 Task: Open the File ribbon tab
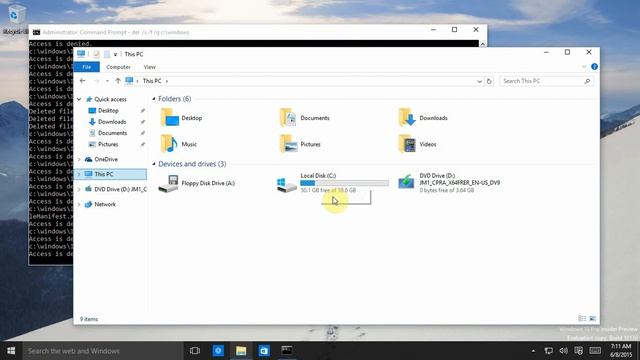tap(87, 67)
